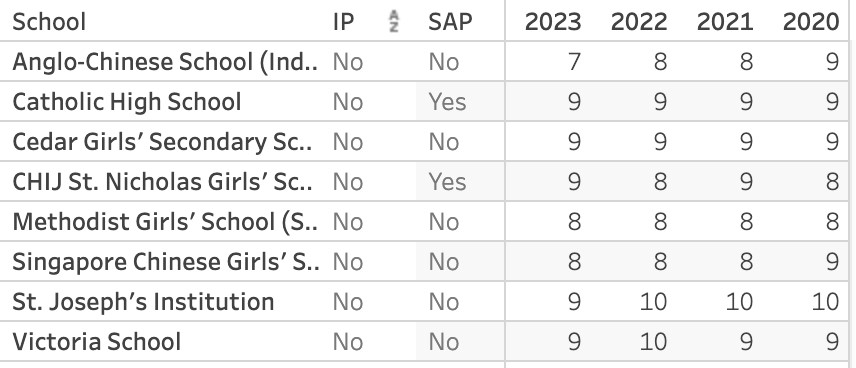This screenshot has width=856, height=368.
Task: Select Cedar Girls' Secondary School row
Action: pos(163,142)
